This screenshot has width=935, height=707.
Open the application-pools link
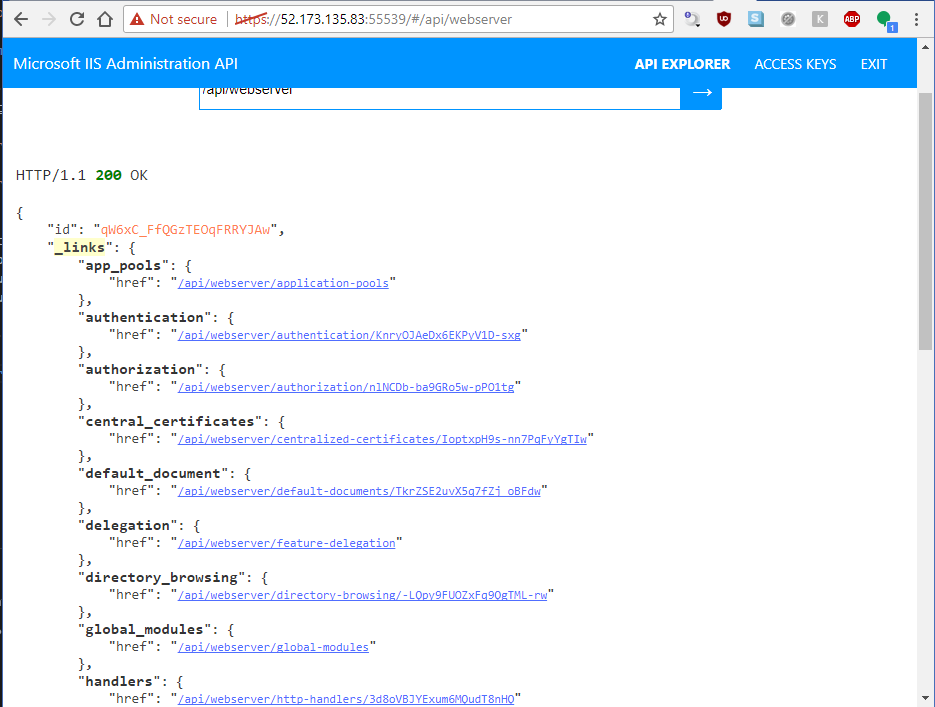(x=284, y=283)
